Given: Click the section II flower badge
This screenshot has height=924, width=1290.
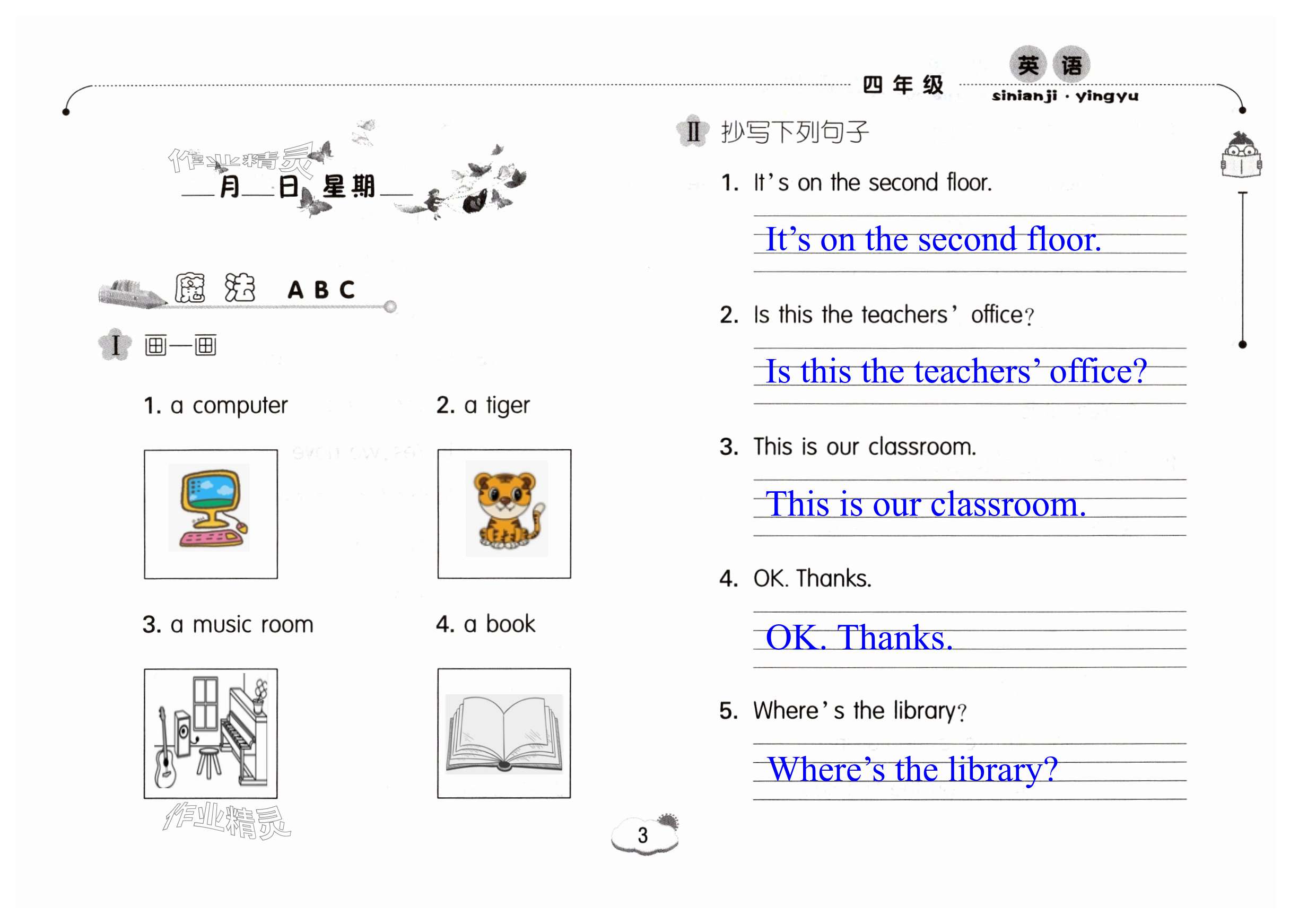Looking at the screenshot, I should pyautogui.click(x=693, y=132).
